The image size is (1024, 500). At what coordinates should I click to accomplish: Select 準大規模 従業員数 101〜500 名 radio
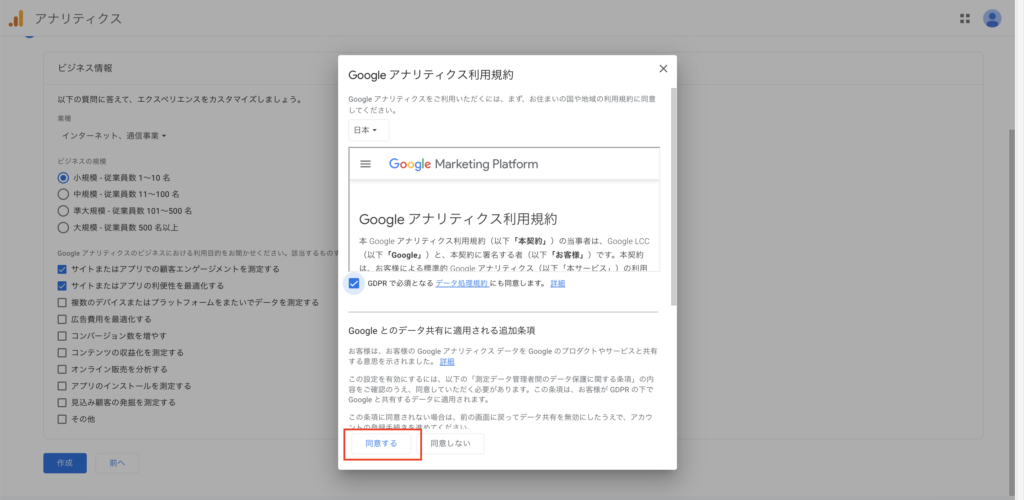pyautogui.click(x=63, y=211)
